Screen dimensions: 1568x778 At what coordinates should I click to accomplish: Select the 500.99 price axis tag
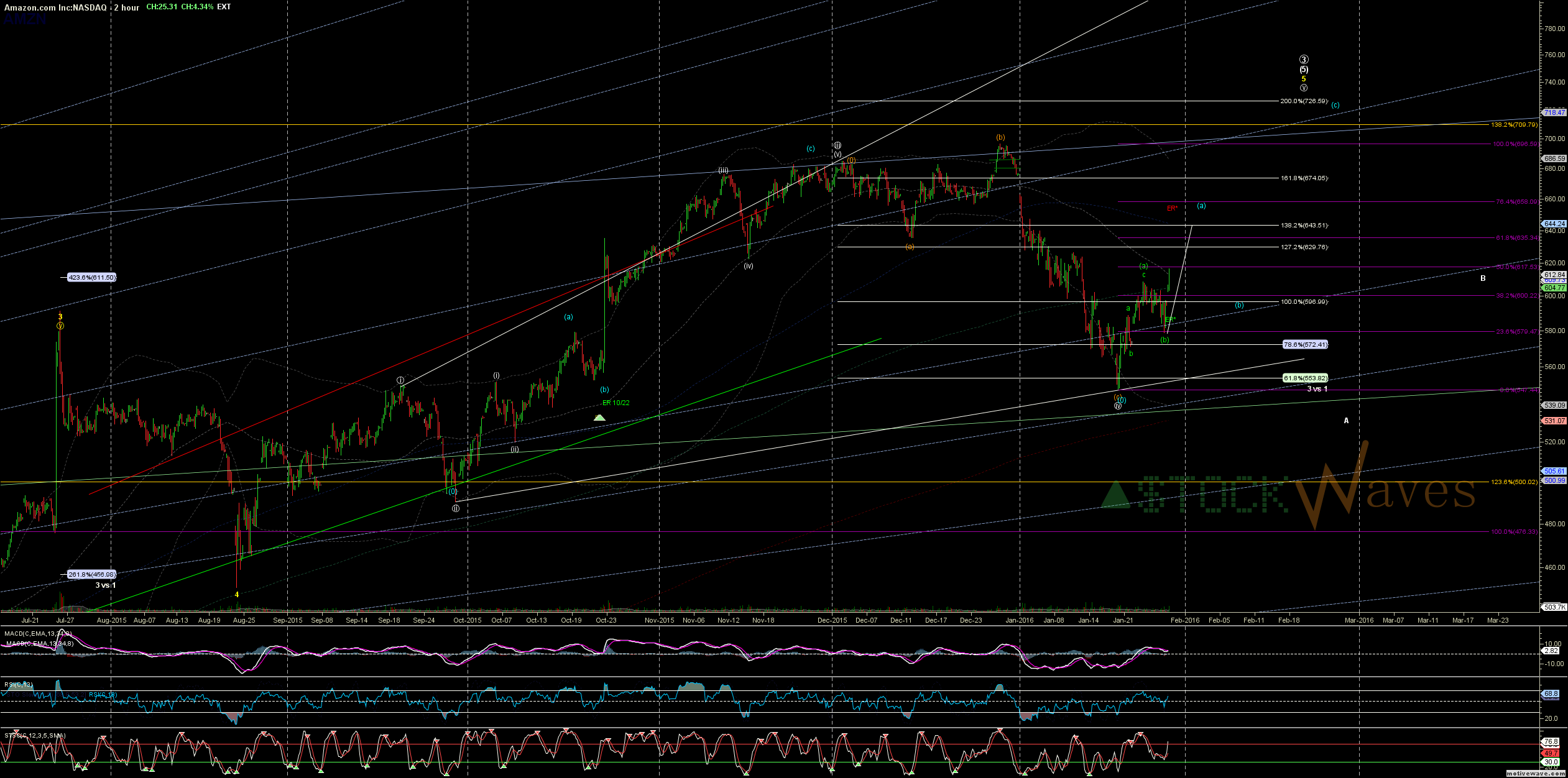1554,480
